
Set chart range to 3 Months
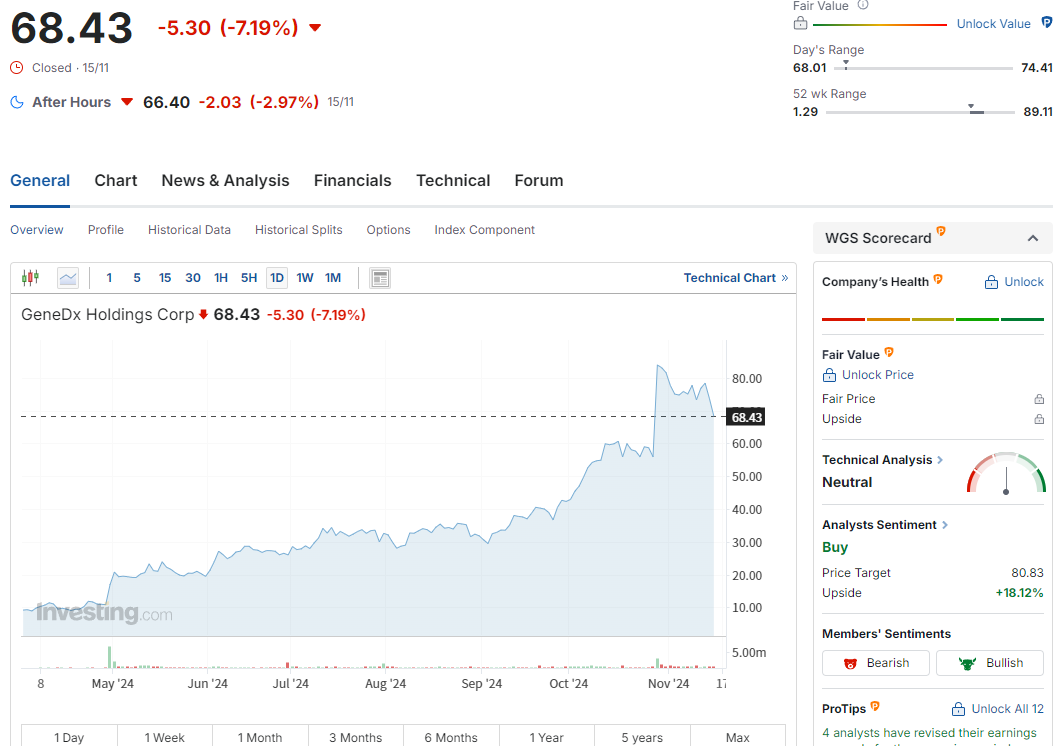(x=356, y=737)
